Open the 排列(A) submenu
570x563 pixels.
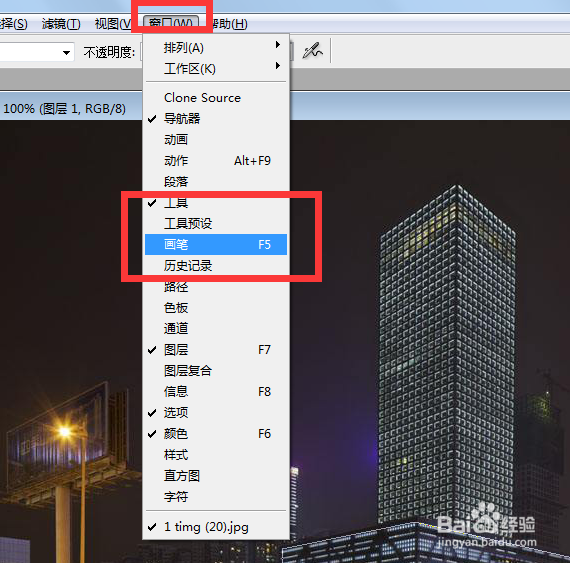[x=216, y=47]
